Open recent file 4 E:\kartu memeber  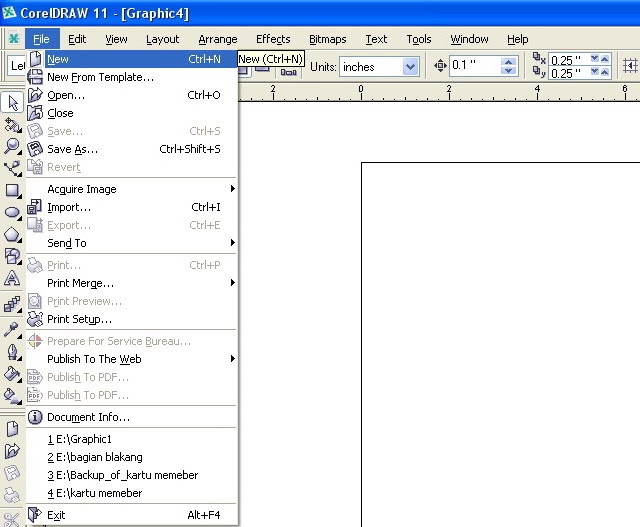pos(131,493)
